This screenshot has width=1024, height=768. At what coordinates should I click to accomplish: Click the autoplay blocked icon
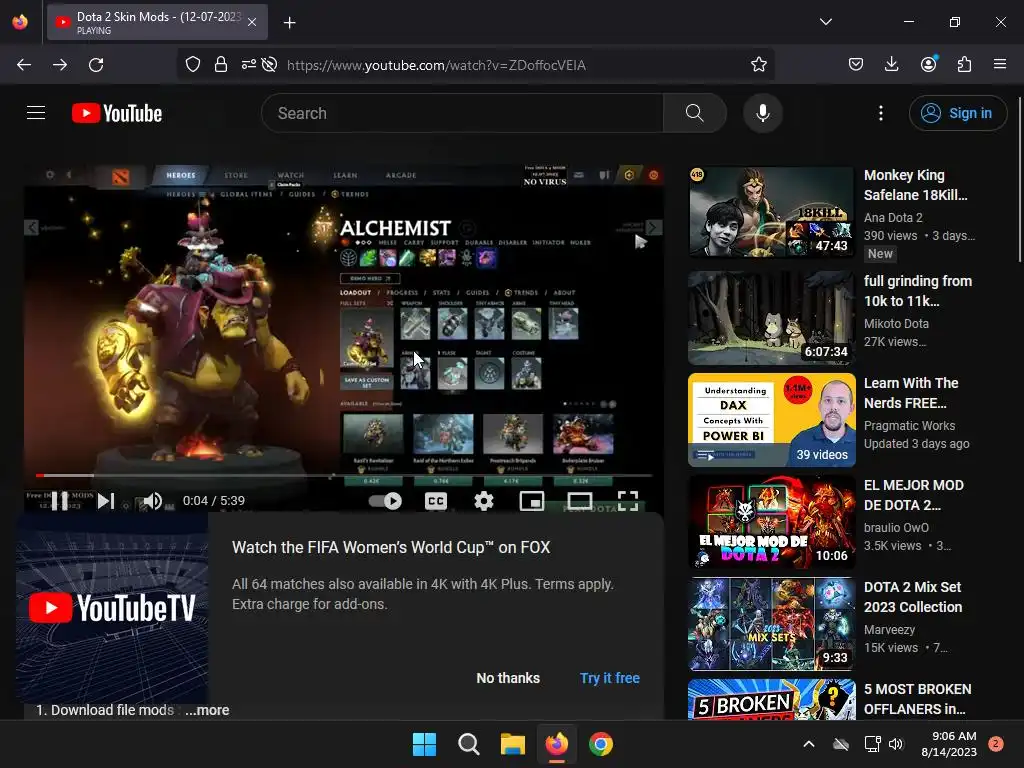[x=269, y=64]
